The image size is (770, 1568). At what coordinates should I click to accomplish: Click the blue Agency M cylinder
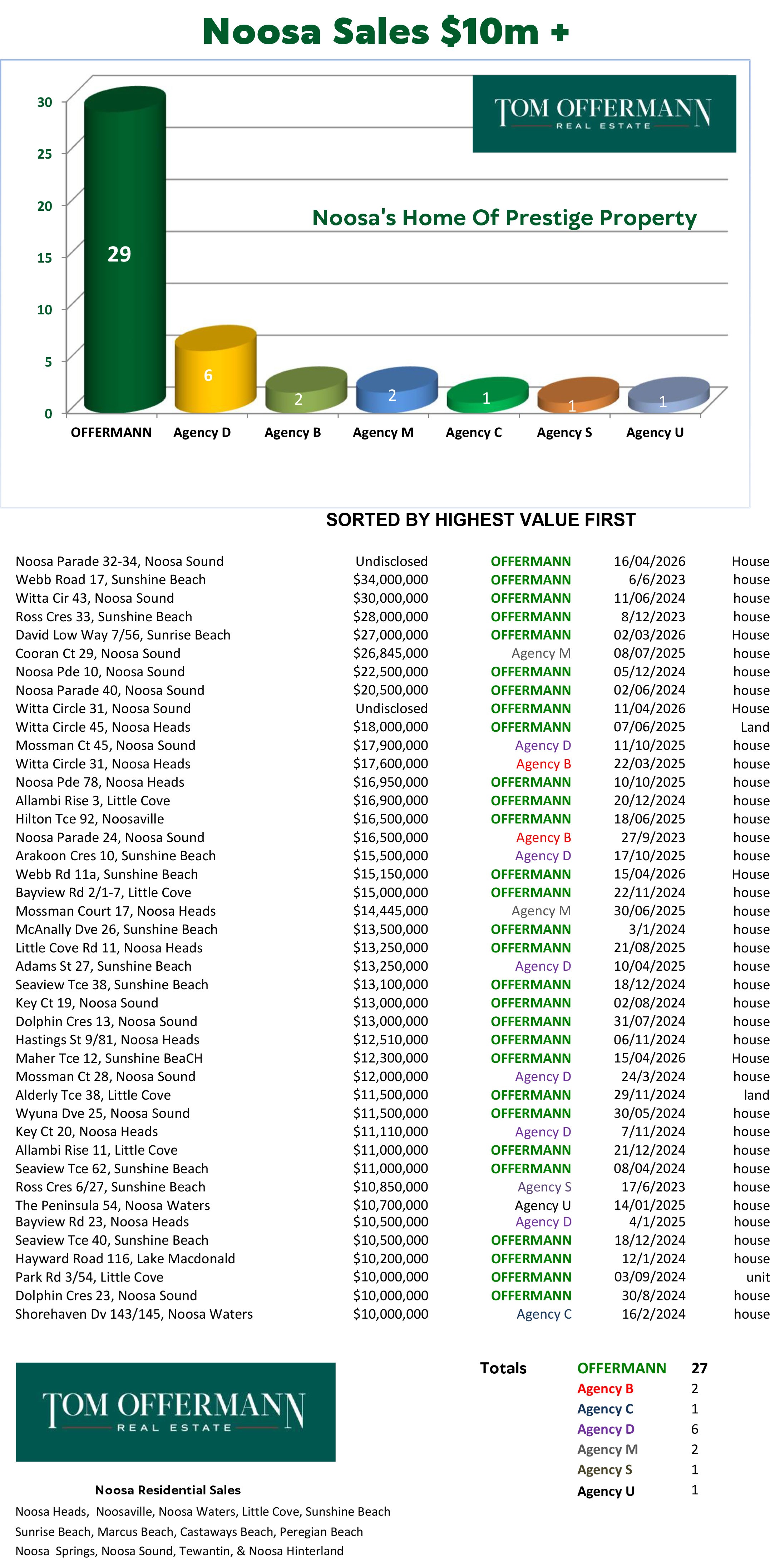tap(396, 389)
